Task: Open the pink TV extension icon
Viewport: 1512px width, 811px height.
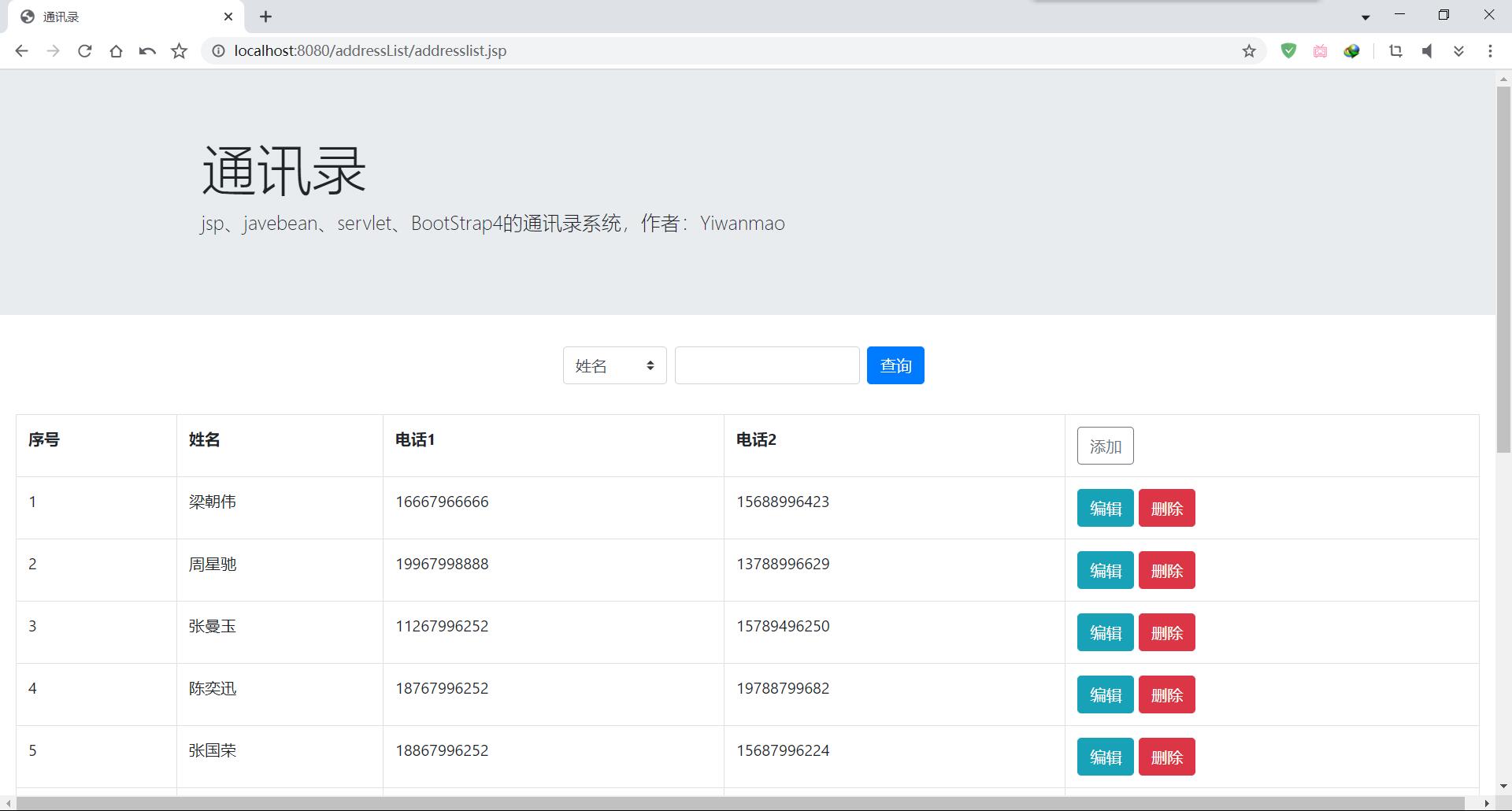Action: coord(1320,50)
